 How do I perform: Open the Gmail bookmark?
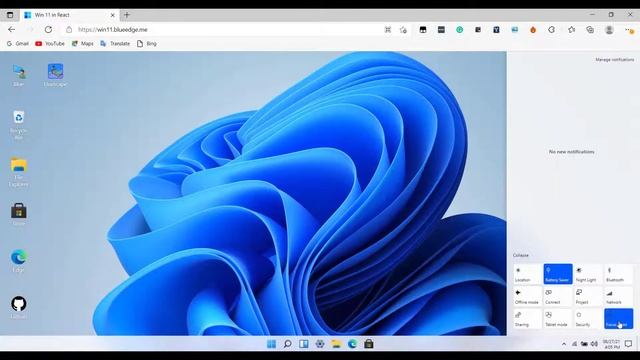pos(18,43)
